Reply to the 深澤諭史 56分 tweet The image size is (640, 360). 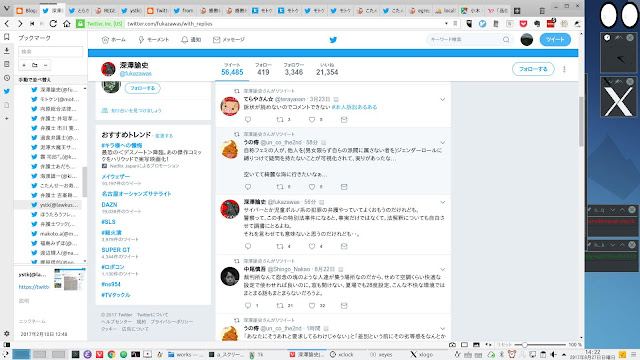(x=248, y=246)
